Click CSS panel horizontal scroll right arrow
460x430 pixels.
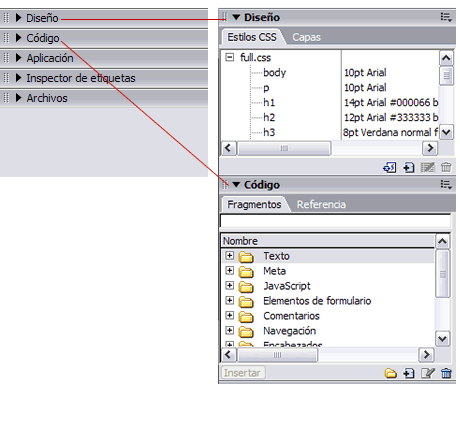(x=430, y=148)
